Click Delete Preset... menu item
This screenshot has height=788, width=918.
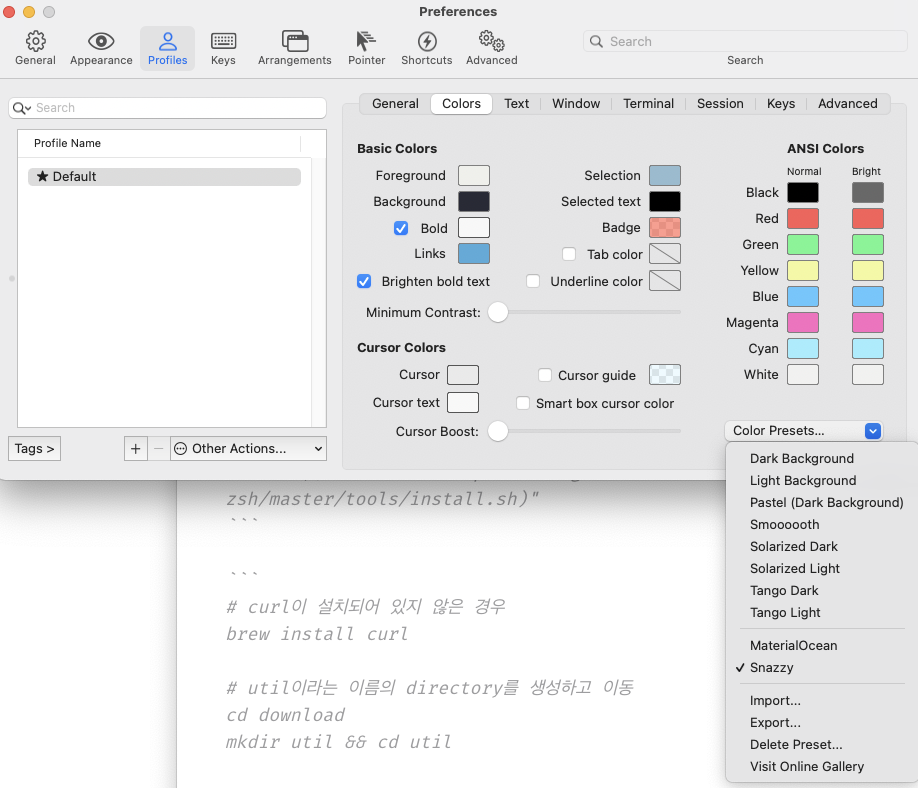point(822,745)
